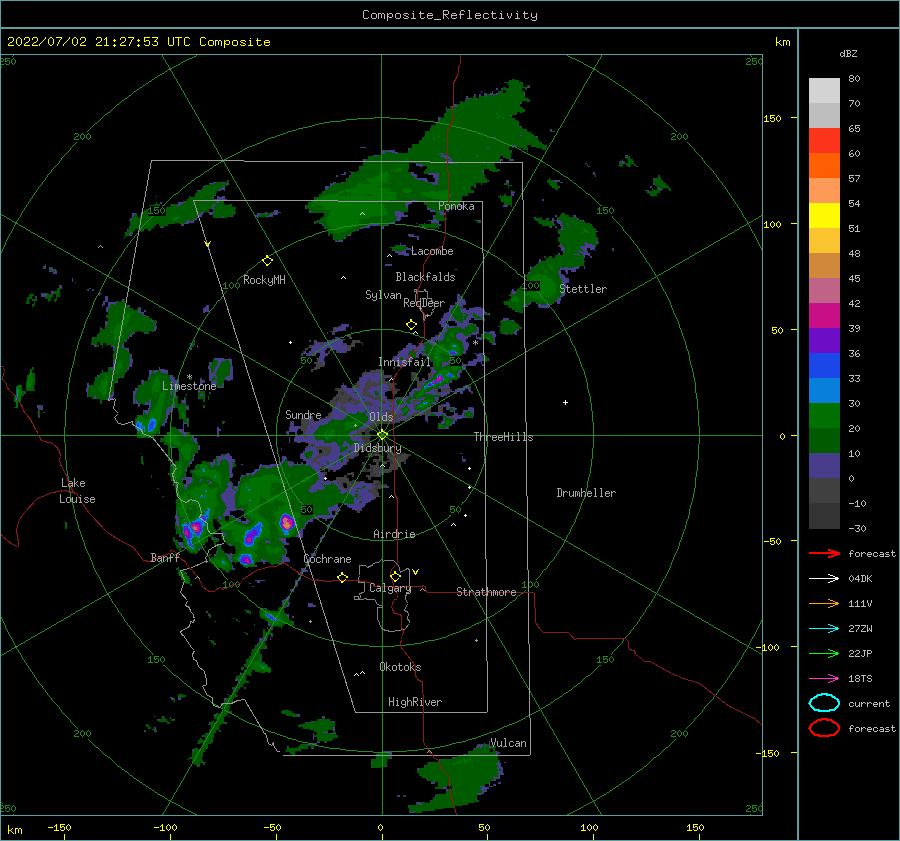Click the HighRiver city label
The image size is (900, 841).
pyautogui.click(x=415, y=702)
